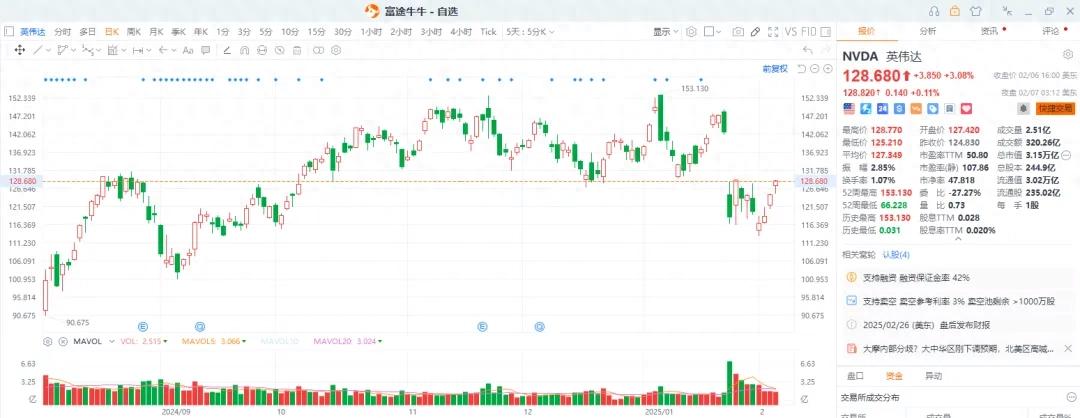This screenshot has height=418, width=1080.
Task: Toggle drawings visibility with hide-eye icon
Action: tap(262, 50)
